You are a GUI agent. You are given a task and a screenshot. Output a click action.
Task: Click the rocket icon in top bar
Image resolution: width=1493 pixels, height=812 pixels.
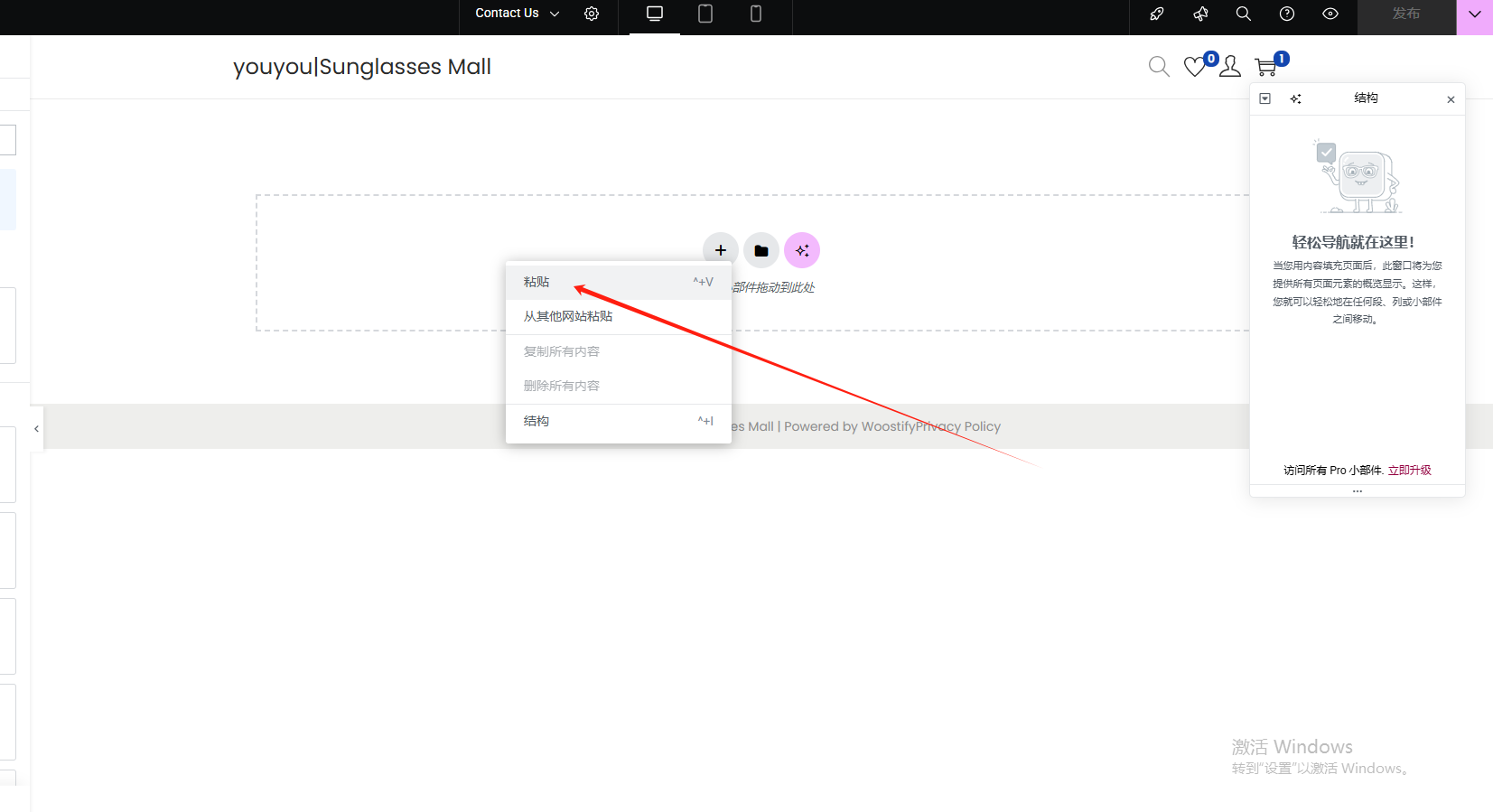1156,14
